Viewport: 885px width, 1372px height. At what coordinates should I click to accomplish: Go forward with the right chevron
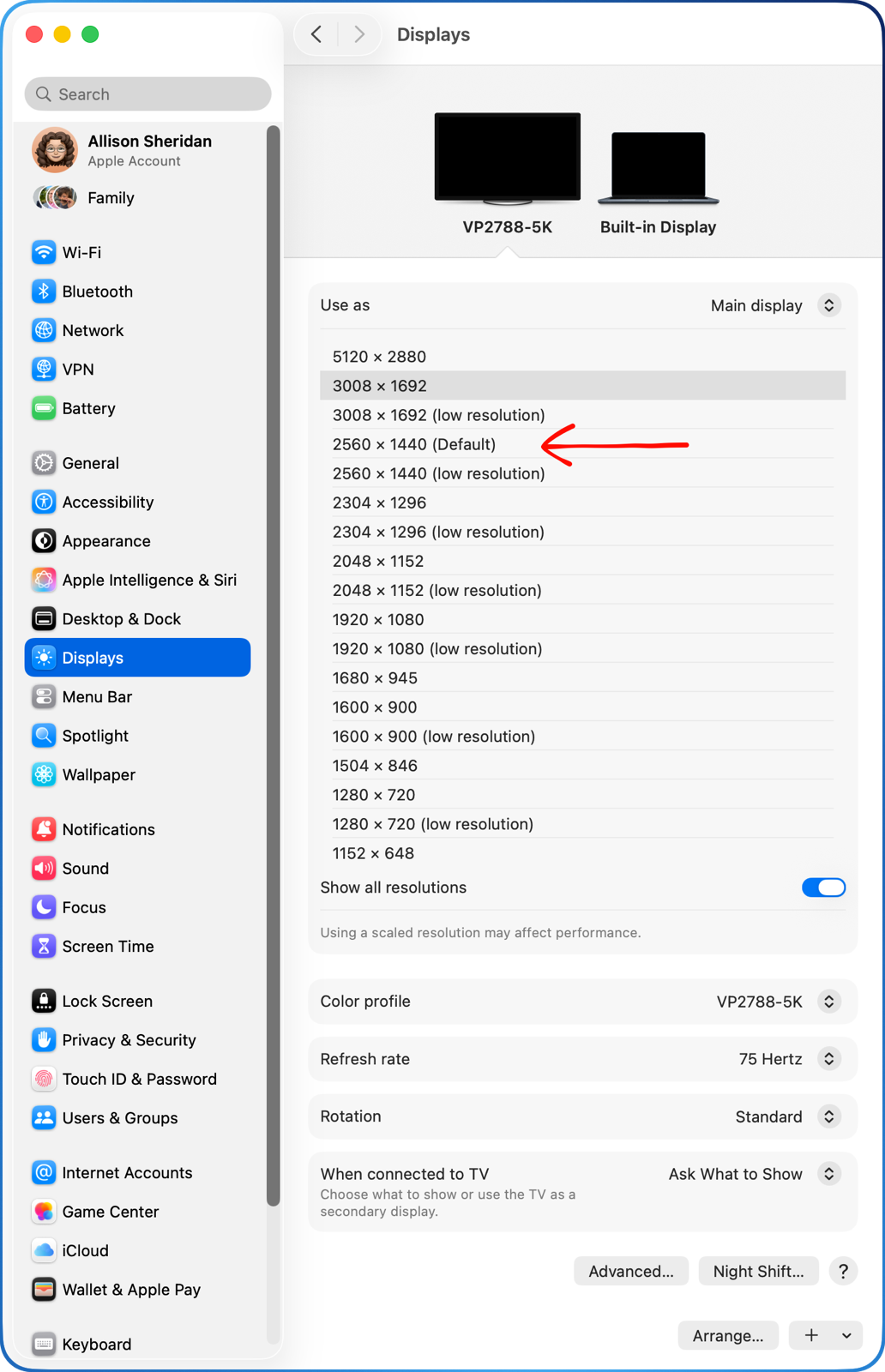coord(358,34)
